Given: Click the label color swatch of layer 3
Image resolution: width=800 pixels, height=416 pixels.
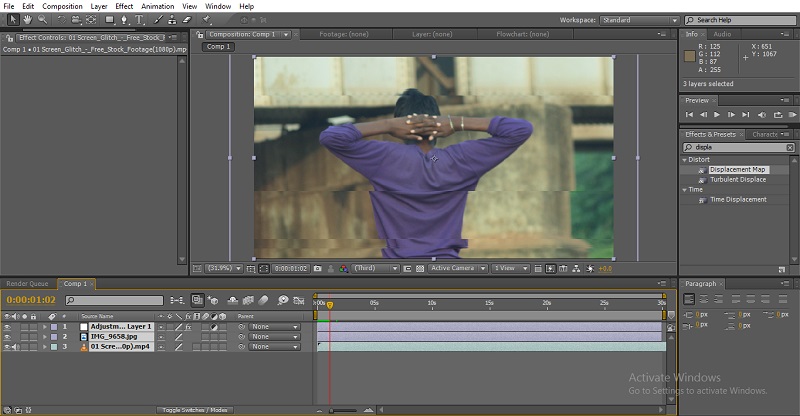Looking at the screenshot, I should point(54,347).
